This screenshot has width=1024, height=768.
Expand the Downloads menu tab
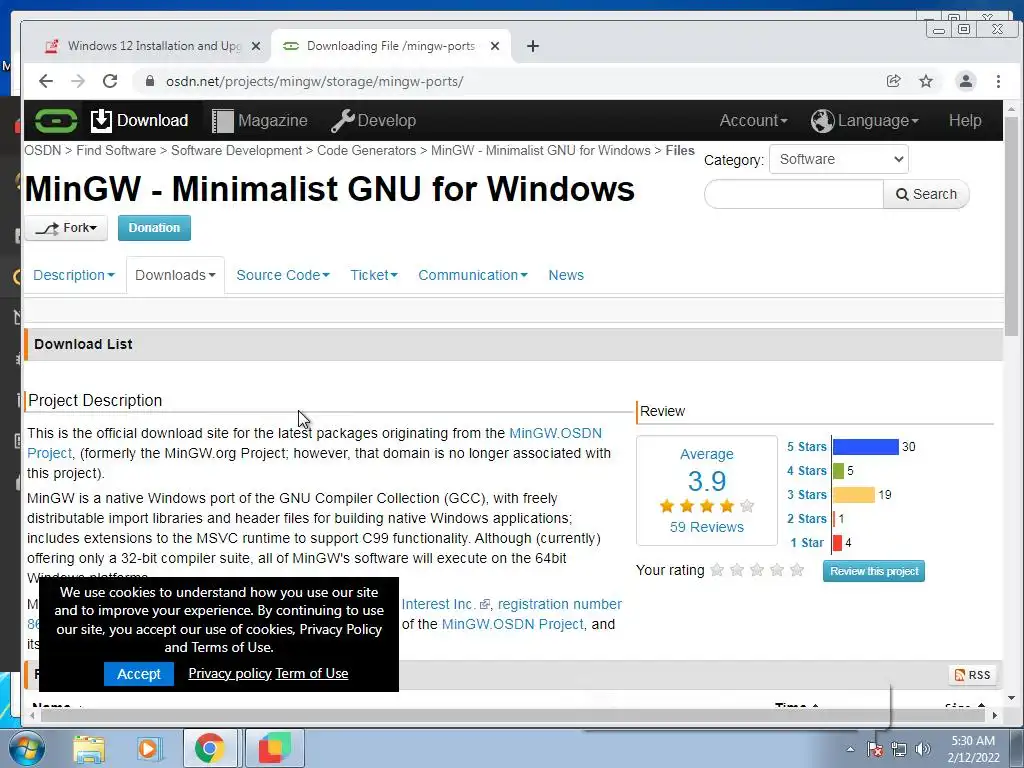[x=175, y=276]
